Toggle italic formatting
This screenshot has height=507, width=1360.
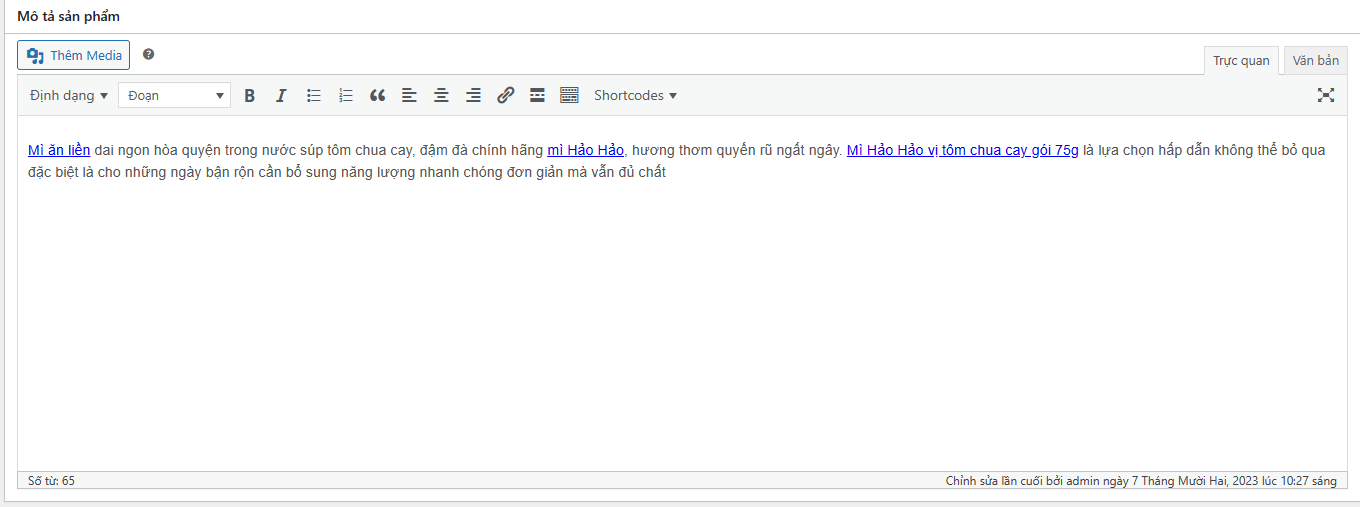coord(281,95)
